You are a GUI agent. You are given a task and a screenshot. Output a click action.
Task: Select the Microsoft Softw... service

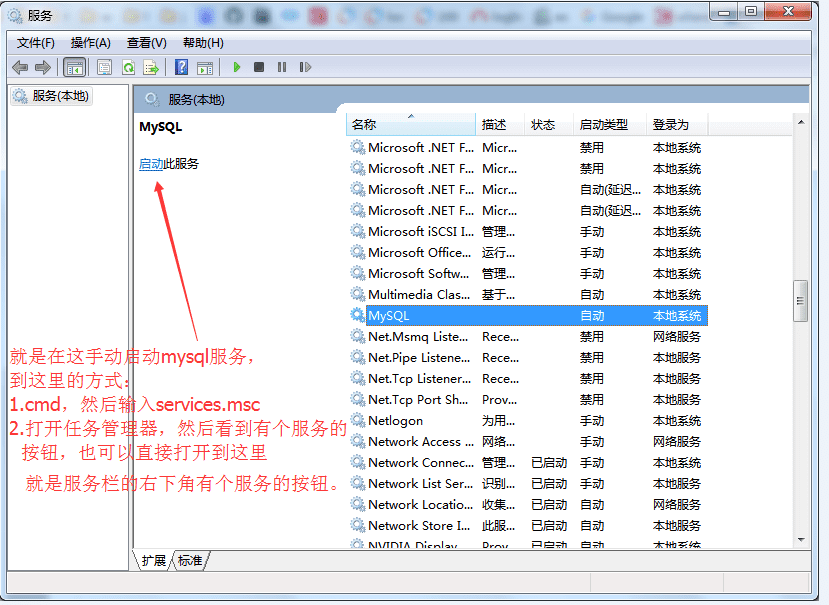528,273
